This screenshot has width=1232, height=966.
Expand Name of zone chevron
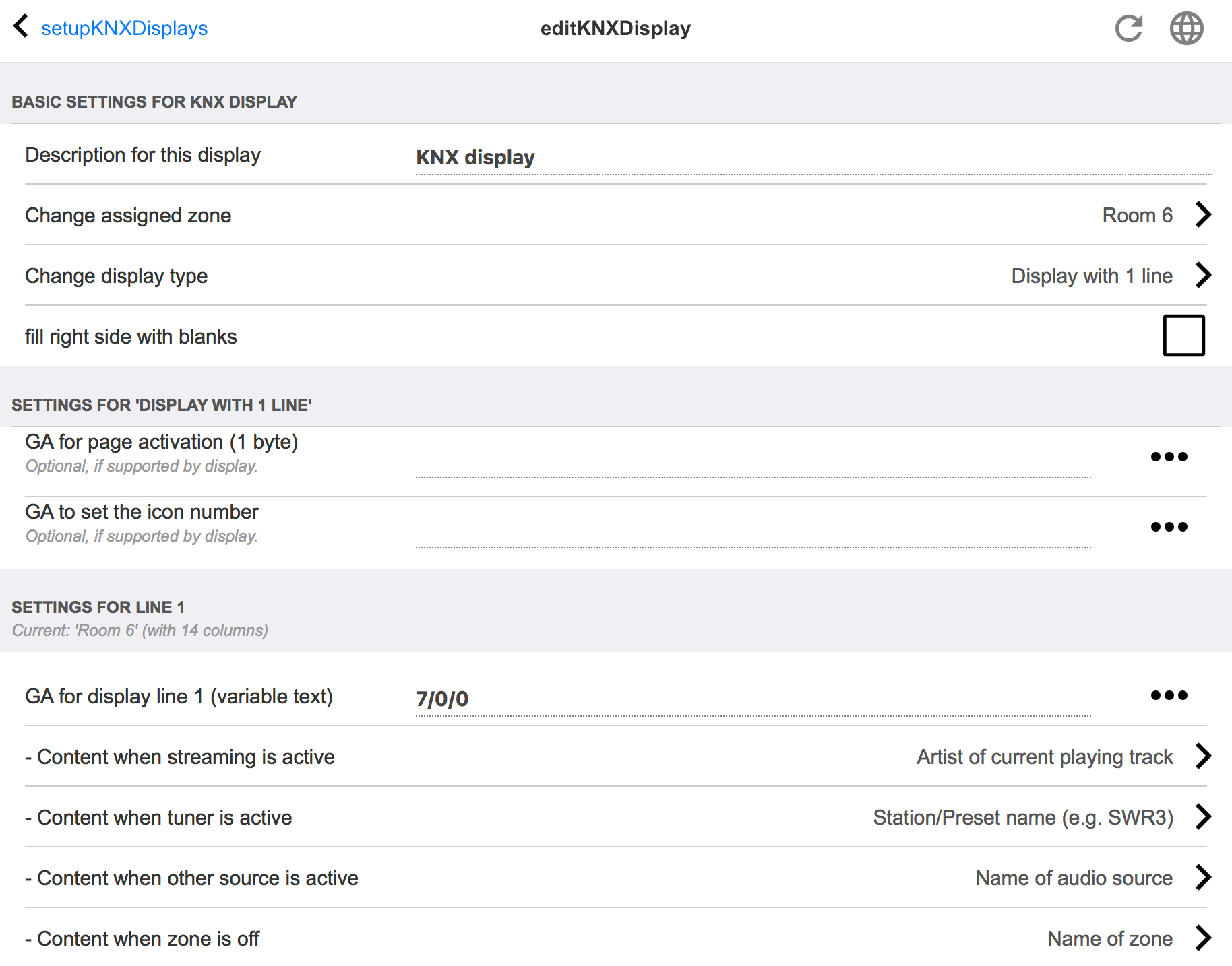[x=1203, y=938]
